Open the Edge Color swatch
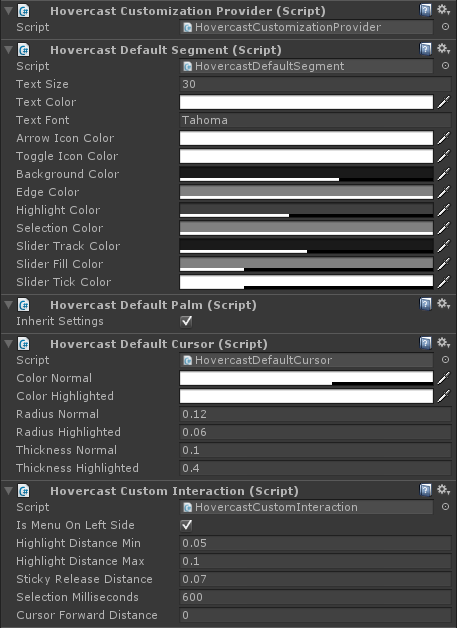This screenshot has width=457, height=628. coord(306,192)
